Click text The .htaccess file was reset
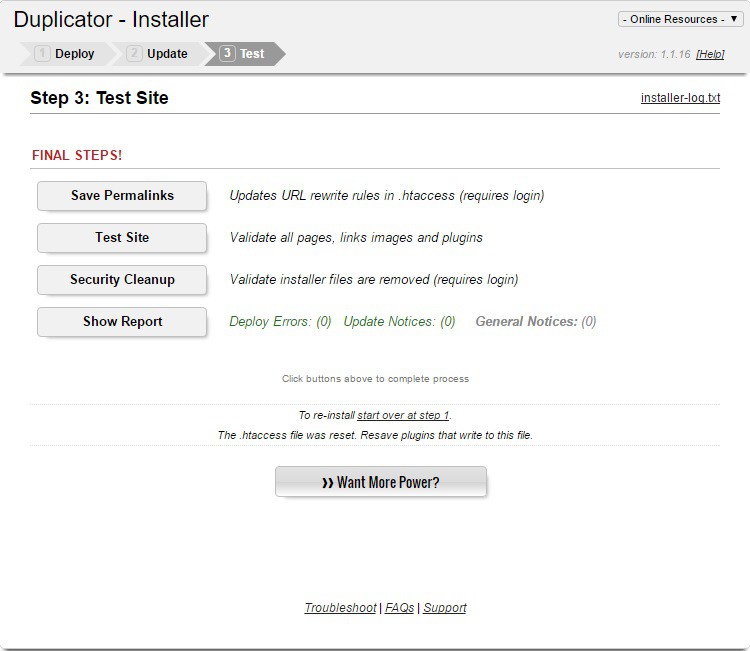This screenshot has width=750, height=651. coord(287,435)
